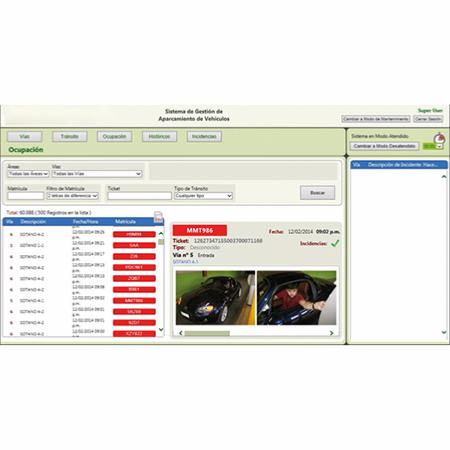Click the image strip horizontal scrollbar thumb
The height and width of the screenshot is (450, 450).
coord(207,333)
